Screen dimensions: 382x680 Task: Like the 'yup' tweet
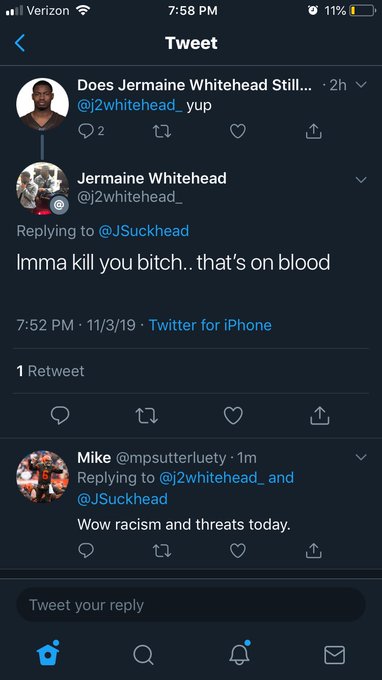coord(238,131)
